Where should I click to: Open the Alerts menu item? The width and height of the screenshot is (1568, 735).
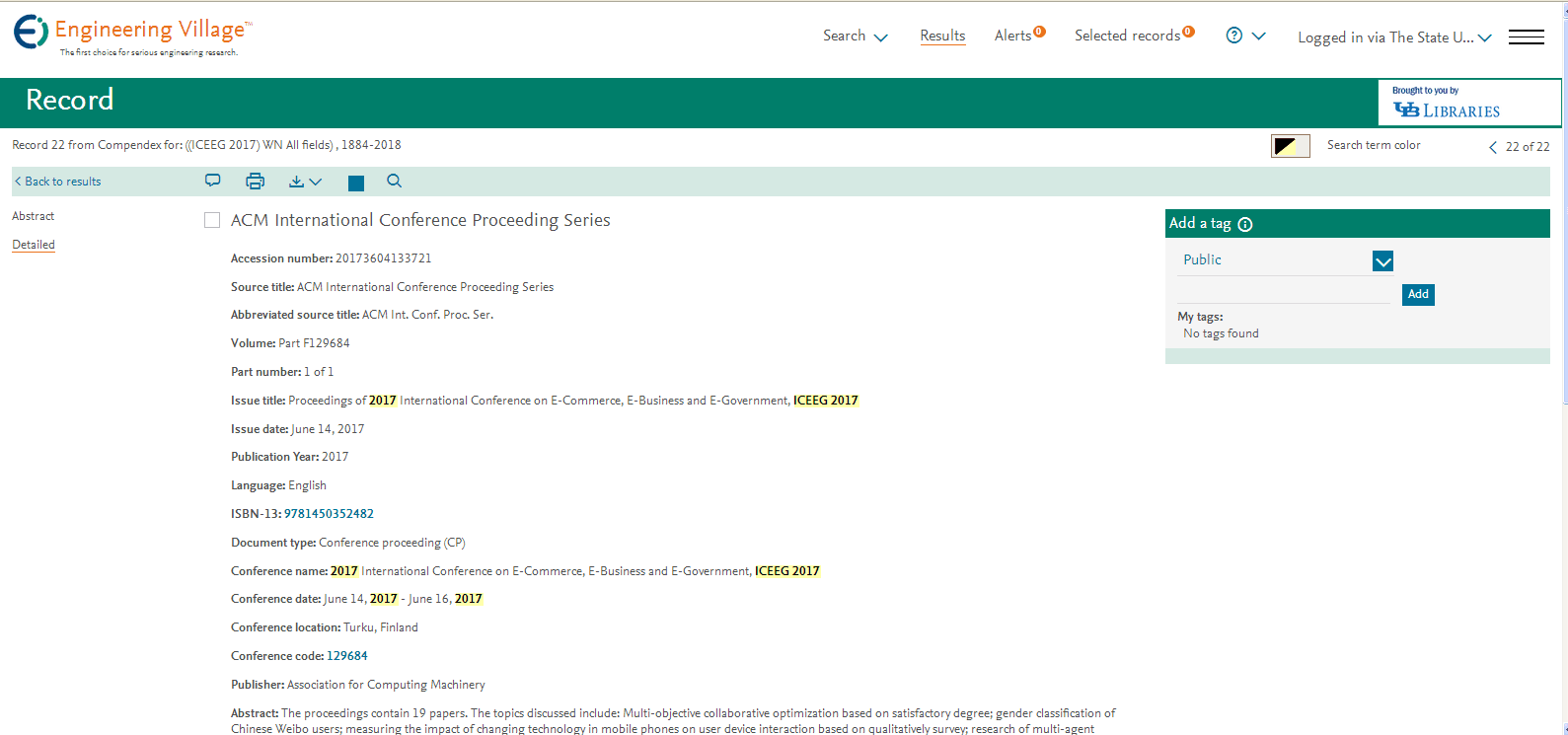click(1012, 36)
